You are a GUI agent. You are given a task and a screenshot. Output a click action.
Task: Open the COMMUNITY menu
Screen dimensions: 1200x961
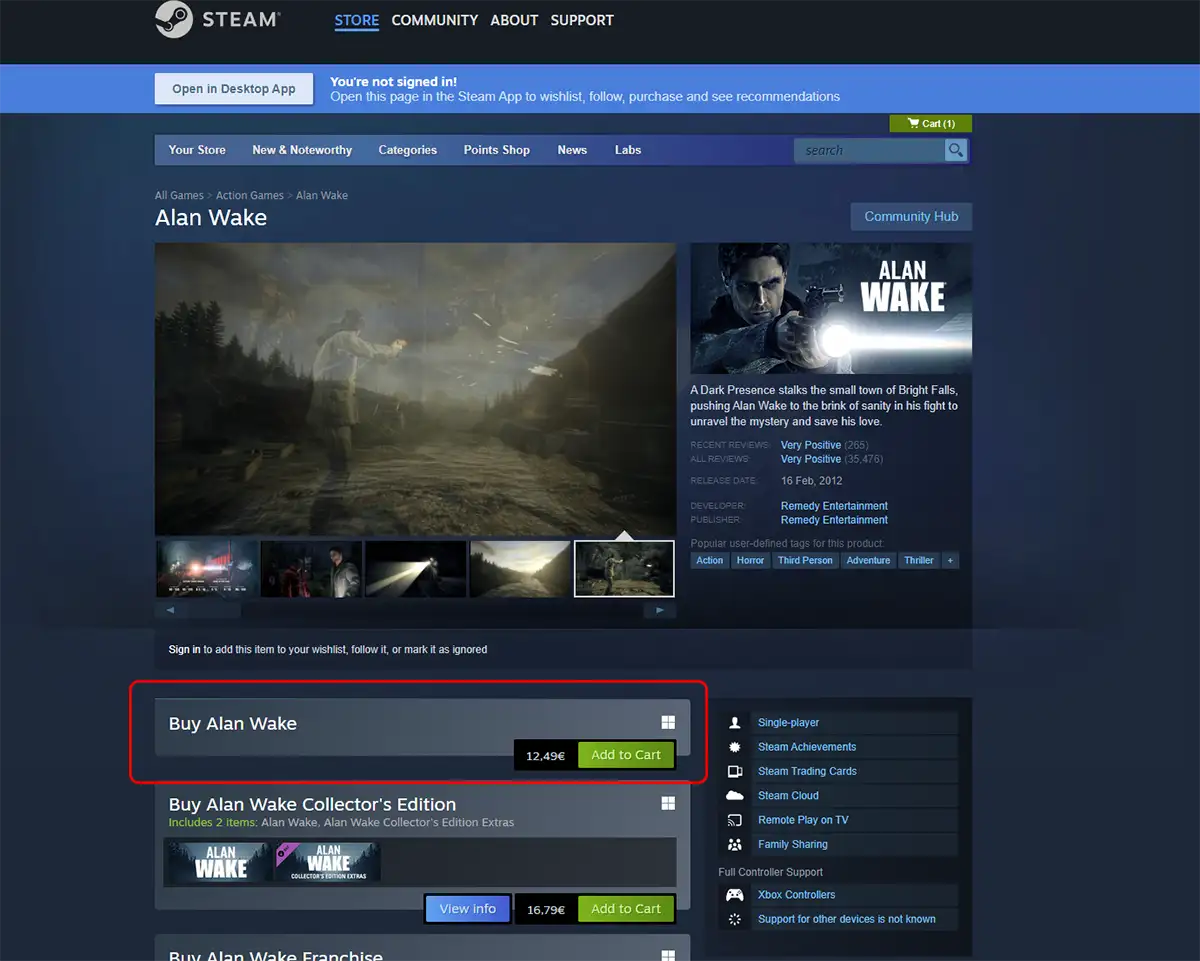click(434, 20)
